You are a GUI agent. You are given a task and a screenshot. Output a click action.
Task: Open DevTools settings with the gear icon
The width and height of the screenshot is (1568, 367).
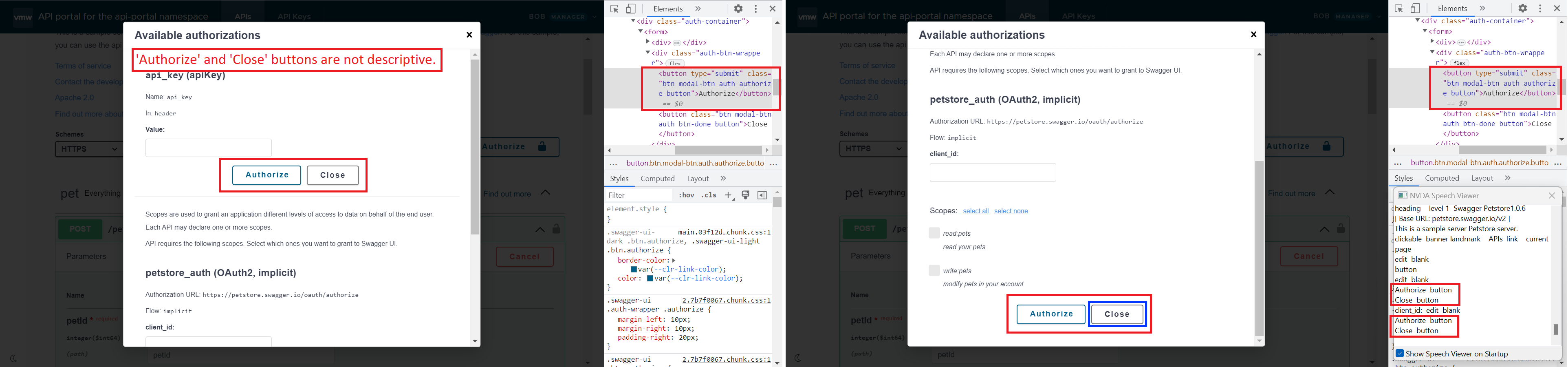click(x=738, y=9)
